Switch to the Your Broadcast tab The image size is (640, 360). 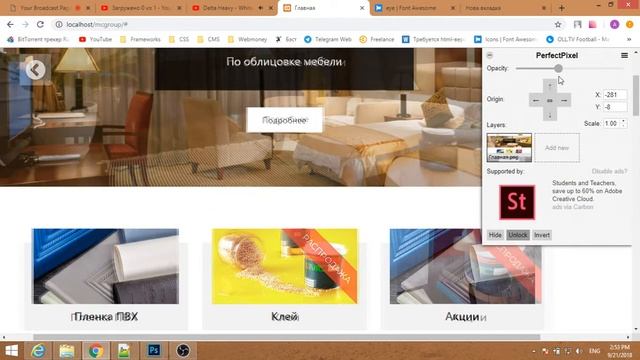pos(49,8)
